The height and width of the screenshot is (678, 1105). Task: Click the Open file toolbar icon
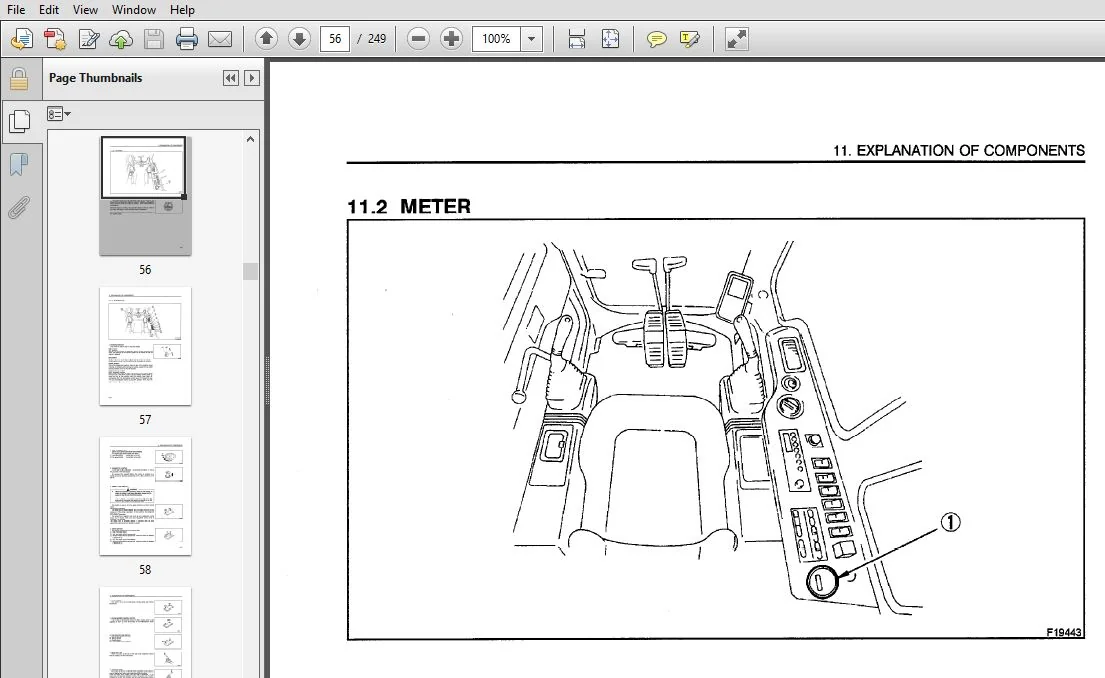click(22, 39)
